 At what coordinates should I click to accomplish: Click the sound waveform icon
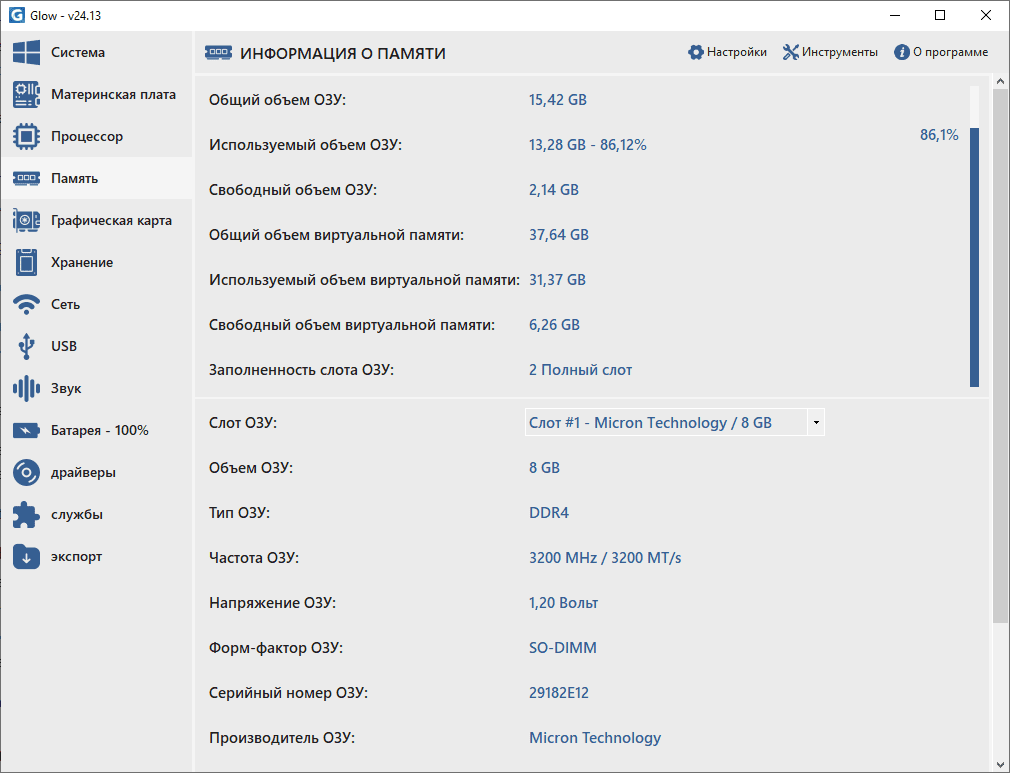pyautogui.click(x=26, y=389)
